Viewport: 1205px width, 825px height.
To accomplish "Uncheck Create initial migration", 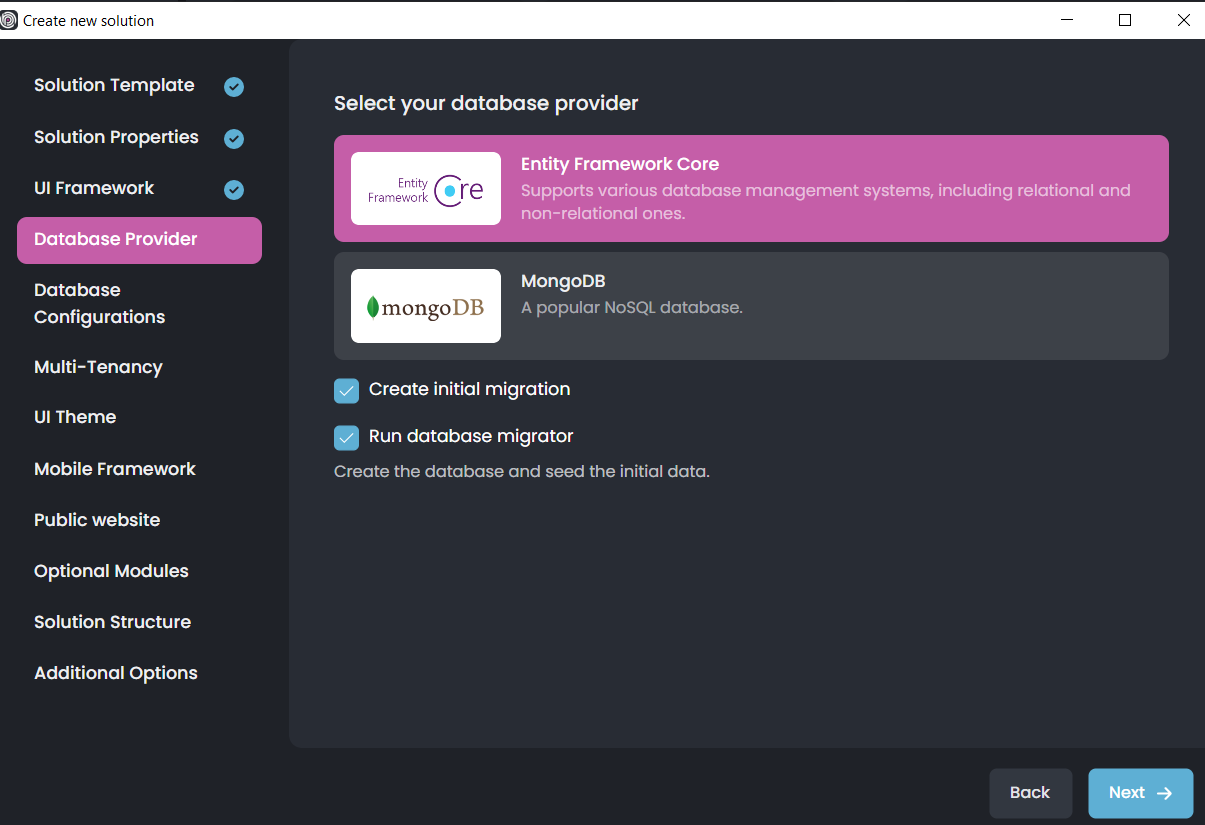I will tap(346, 391).
